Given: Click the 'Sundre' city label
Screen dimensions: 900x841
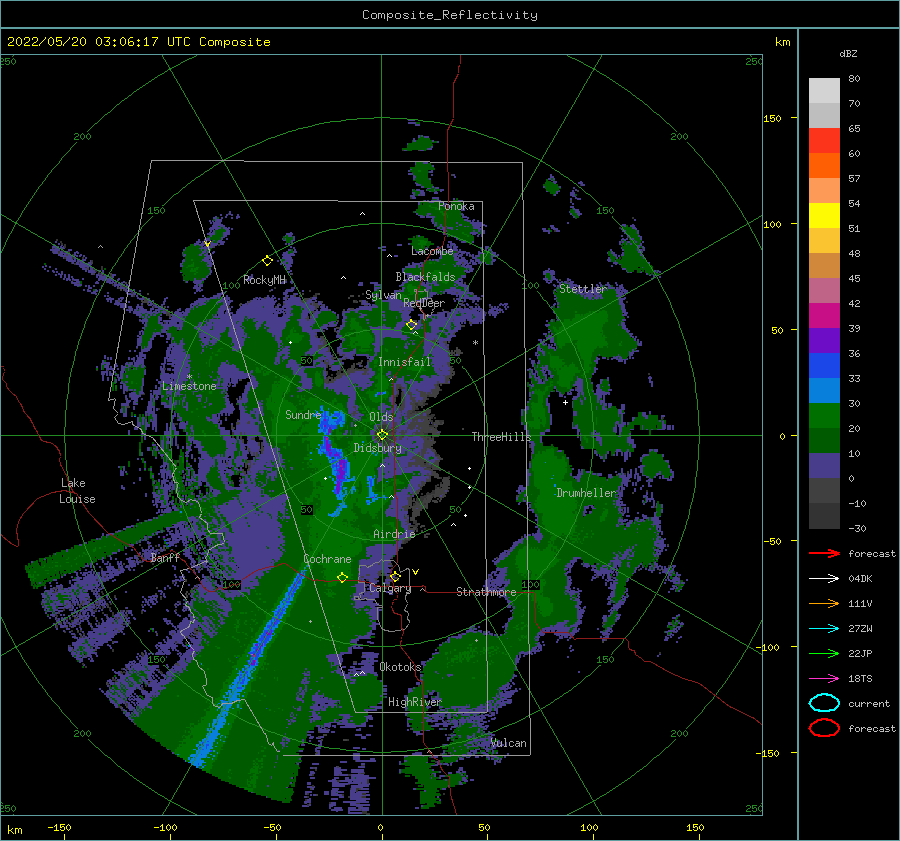Looking at the screenshot, I should (303, 414).
